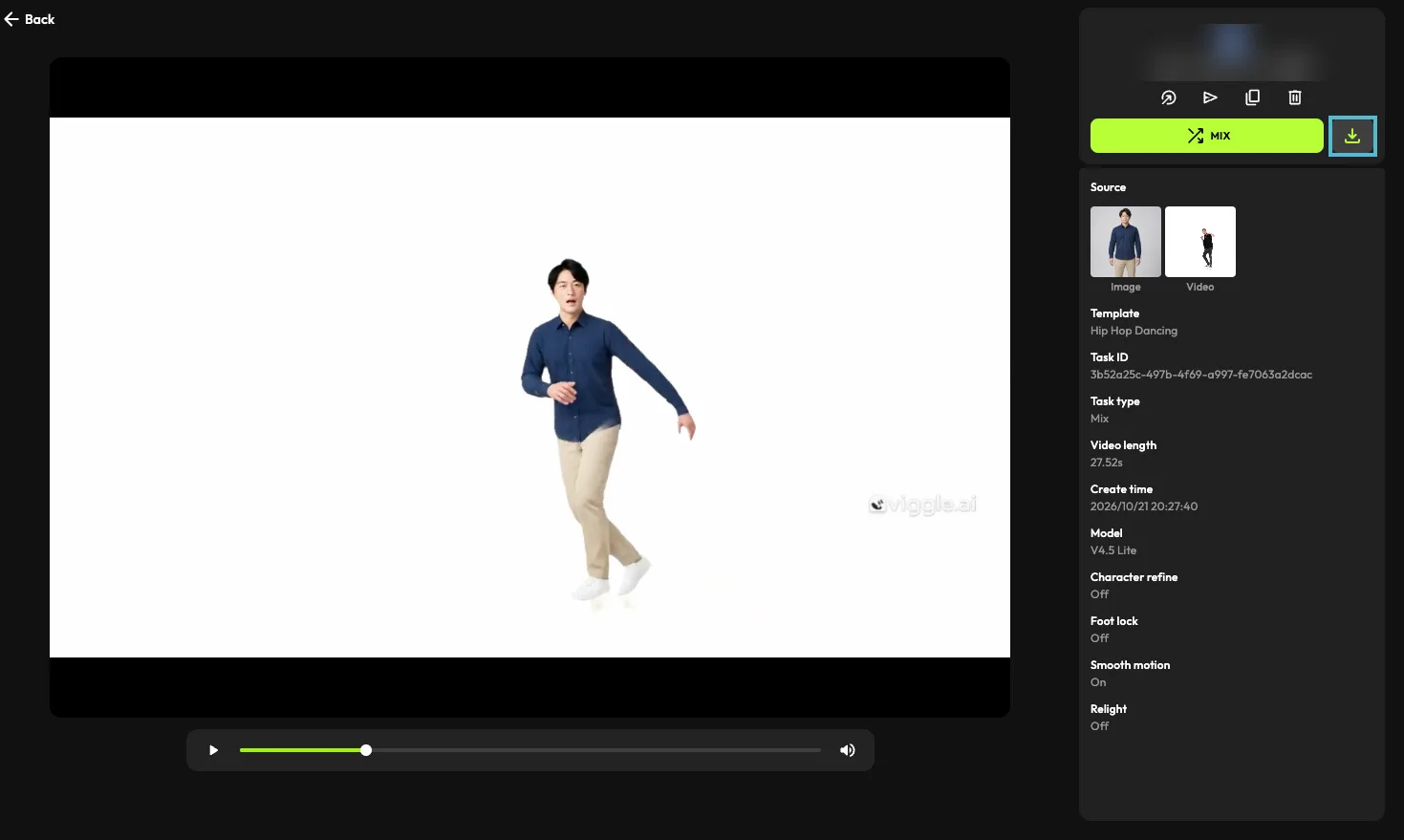Click the video length value '27.52s'
This screenshot has height=840, width=1404.
point(1107,463)
